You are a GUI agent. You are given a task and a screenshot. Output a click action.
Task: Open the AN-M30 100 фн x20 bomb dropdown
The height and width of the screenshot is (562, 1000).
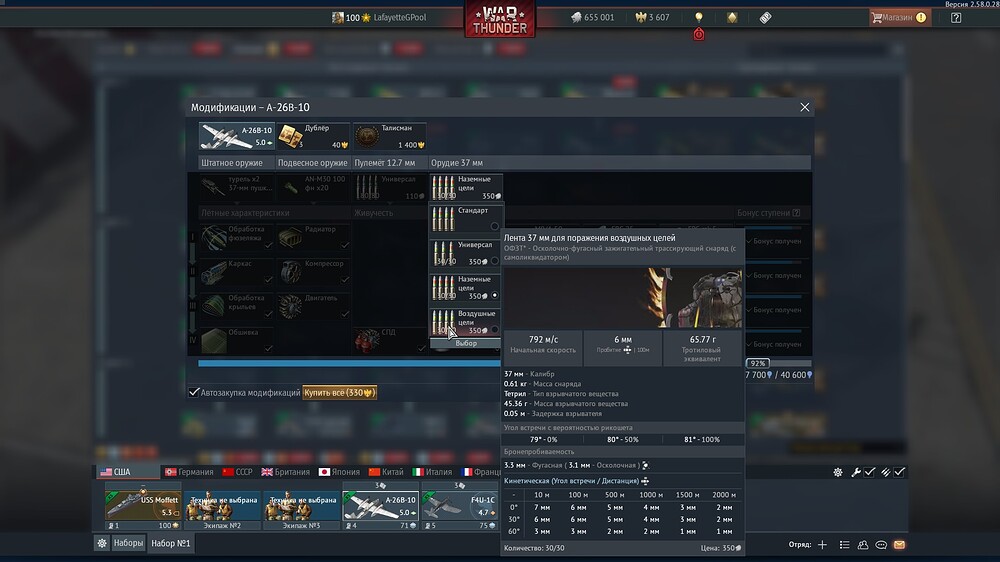tap(313, 188)
